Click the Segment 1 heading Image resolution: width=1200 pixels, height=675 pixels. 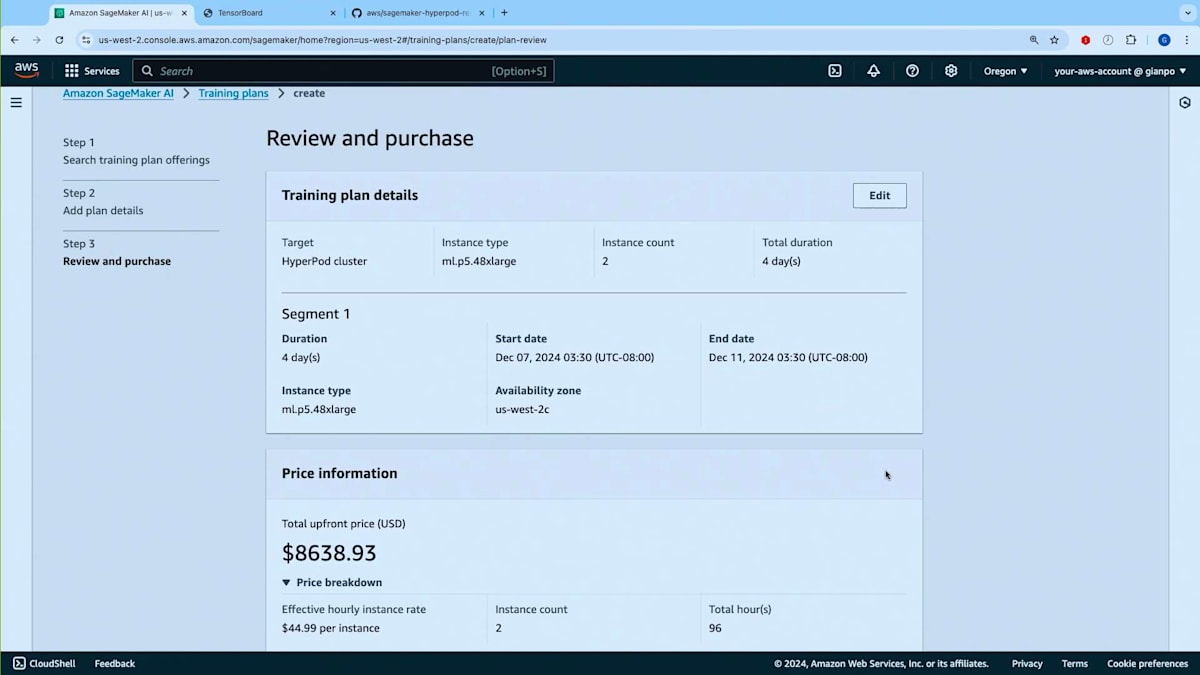316,314
